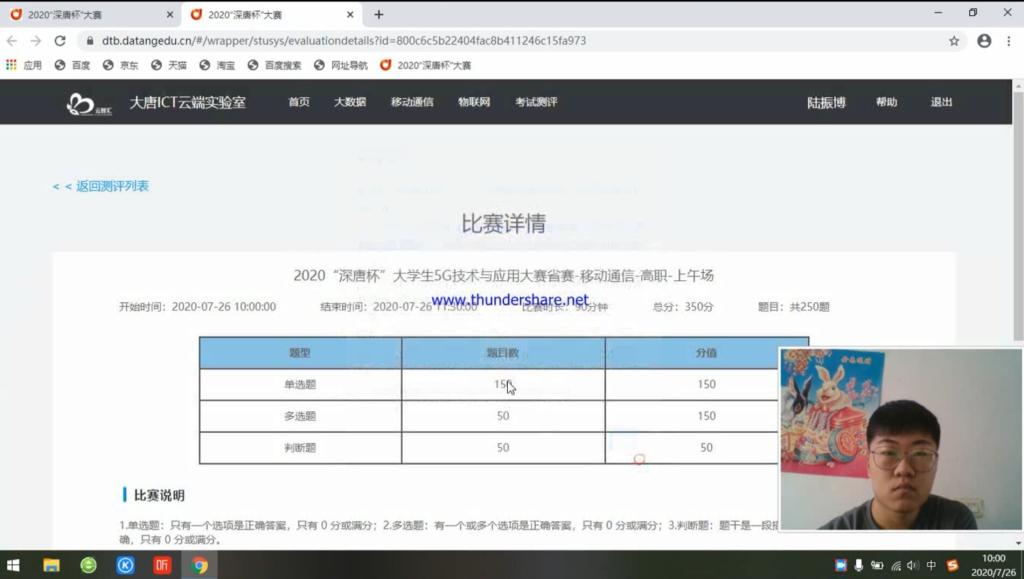Viewport: 1024px width, 579px height.
Task: Click the 百度 bookmark
Action: click(73, 65)
